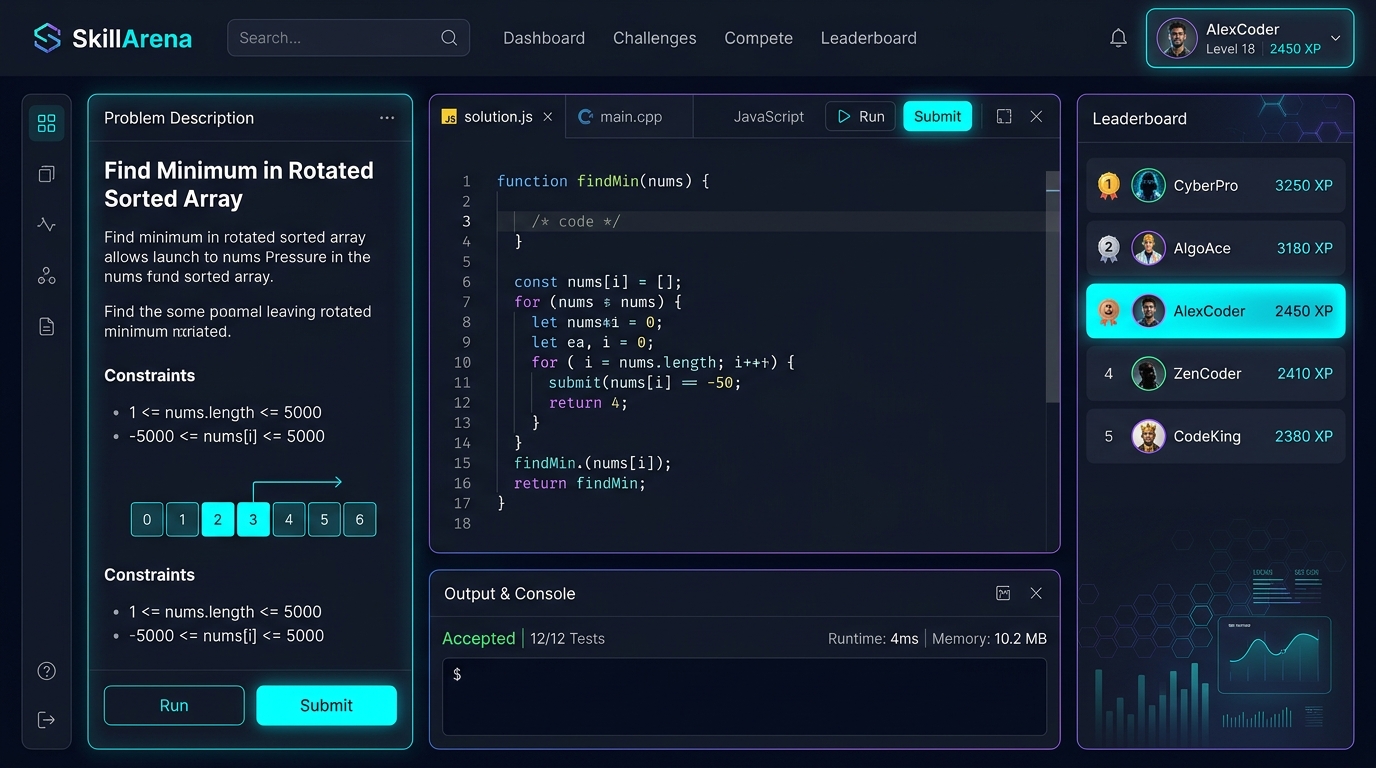Open the JavaScript language selector
Screen dimensions: 1376x768
768,117
